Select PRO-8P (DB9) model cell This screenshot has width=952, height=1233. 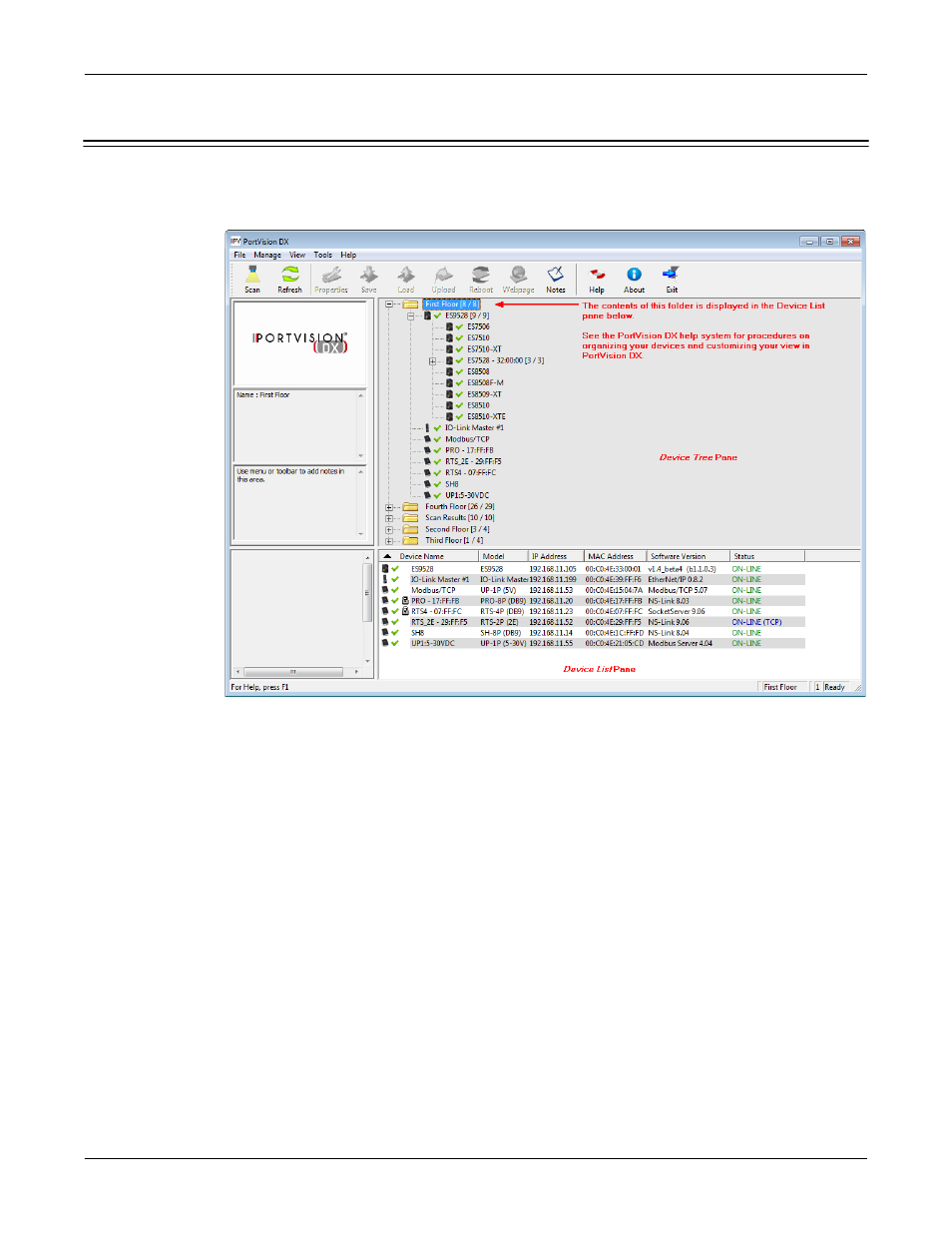pos(503,601)
